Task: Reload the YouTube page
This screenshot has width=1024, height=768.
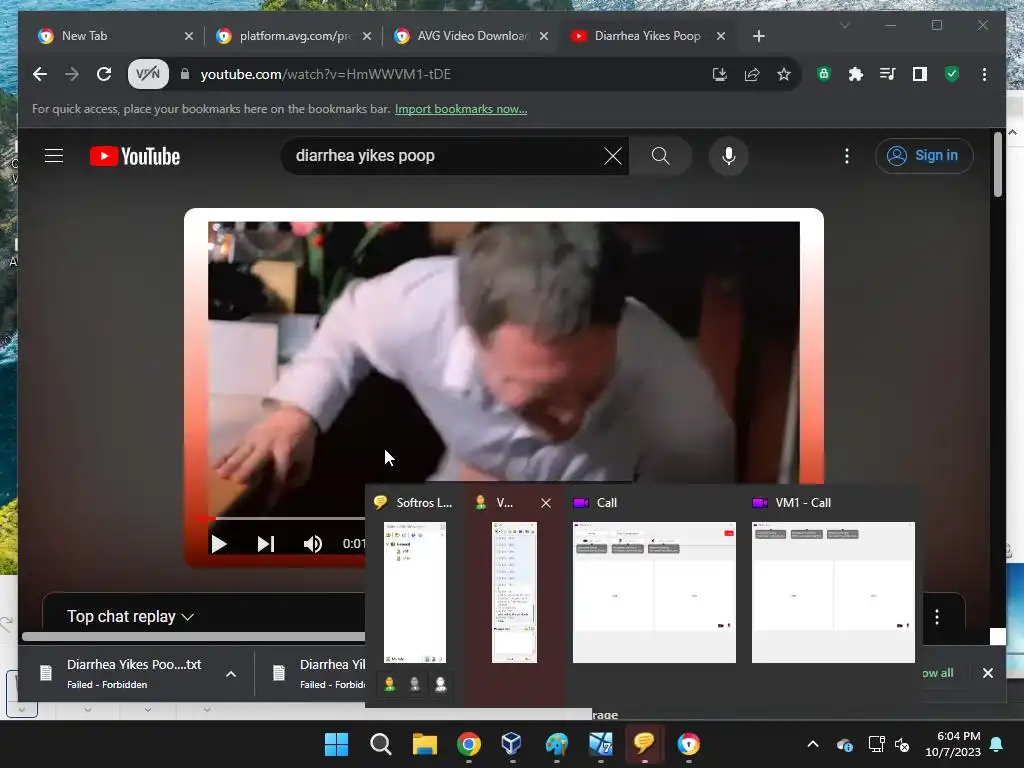Action: [x=104, y=74]
